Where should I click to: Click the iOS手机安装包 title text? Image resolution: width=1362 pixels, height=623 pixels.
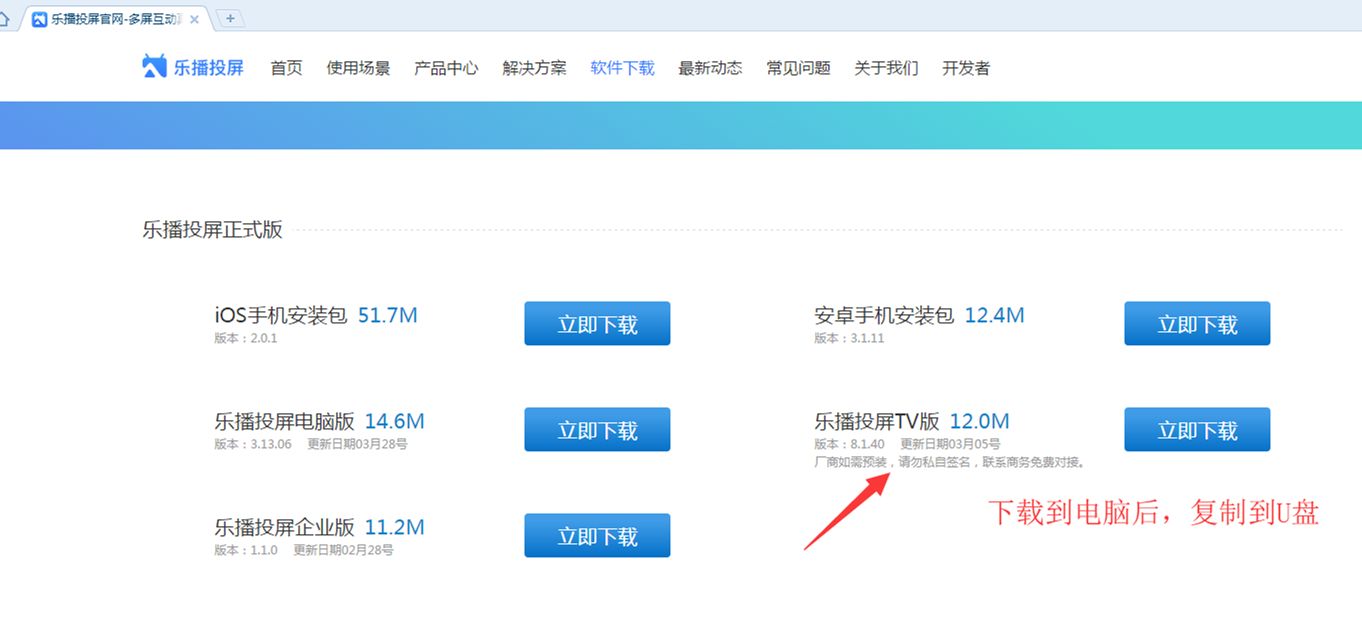point(281,316)
